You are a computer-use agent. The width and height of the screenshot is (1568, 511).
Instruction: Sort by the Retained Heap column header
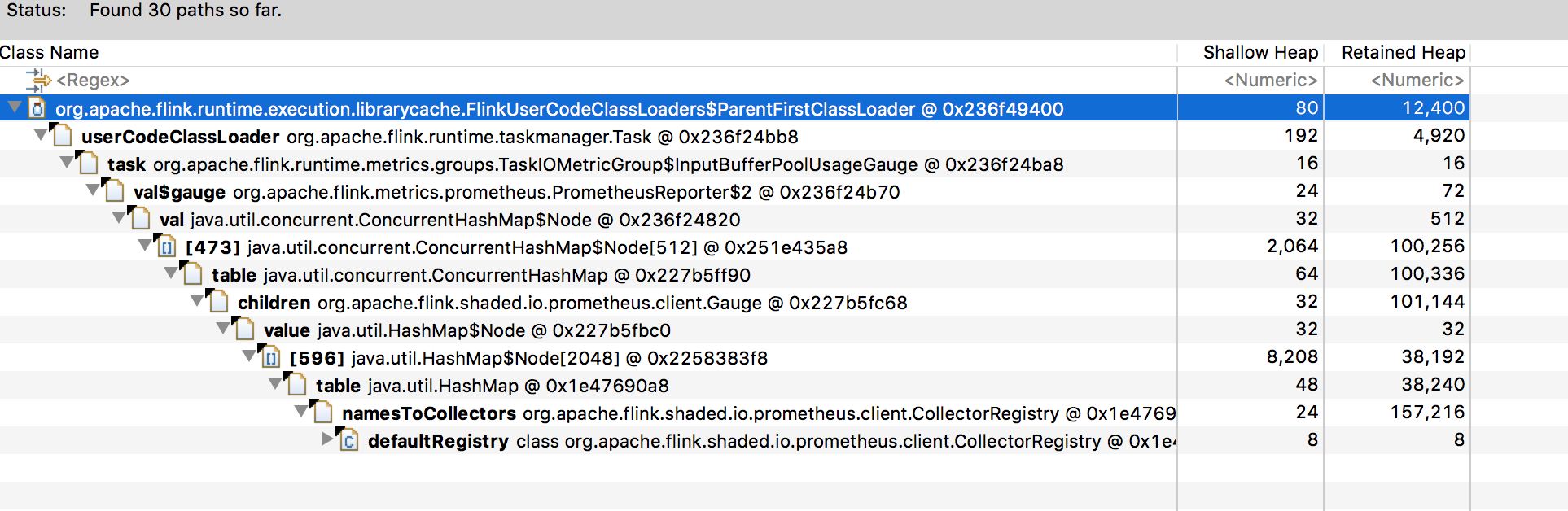1403,53
